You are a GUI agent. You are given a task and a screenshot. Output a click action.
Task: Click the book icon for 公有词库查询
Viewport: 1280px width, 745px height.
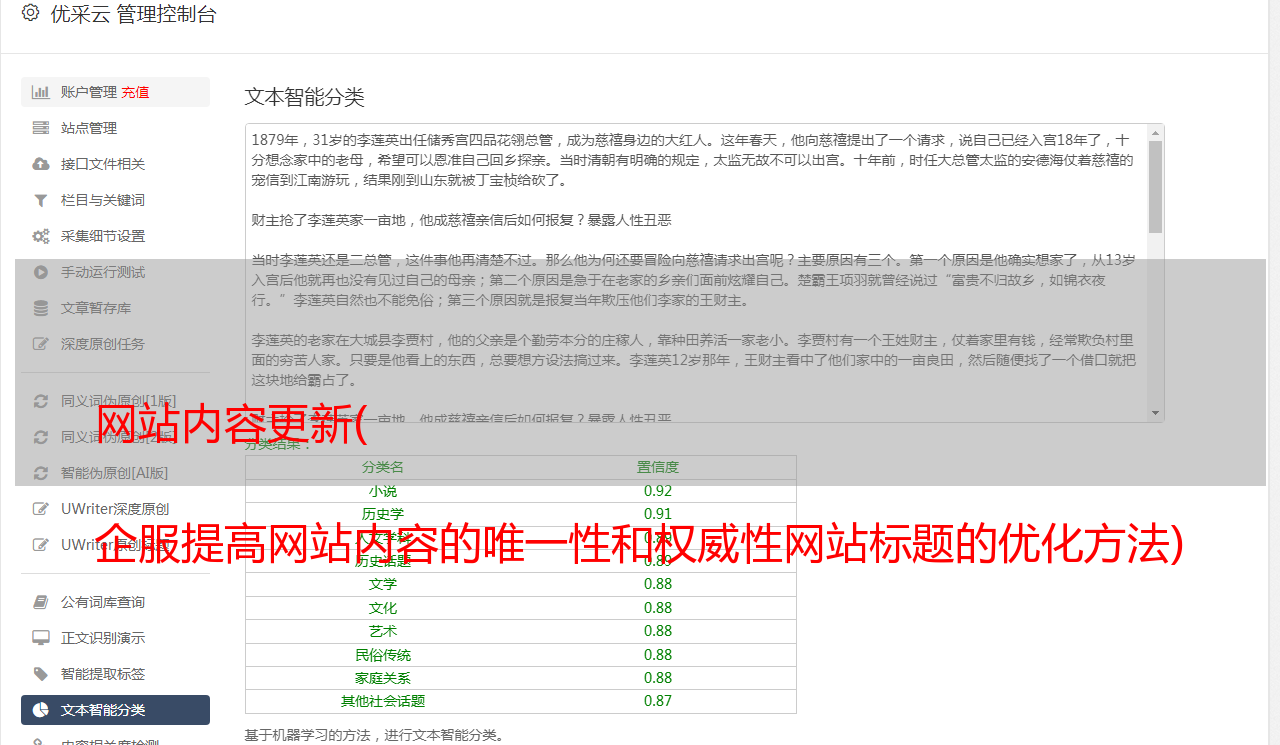(x=41, y=602)
